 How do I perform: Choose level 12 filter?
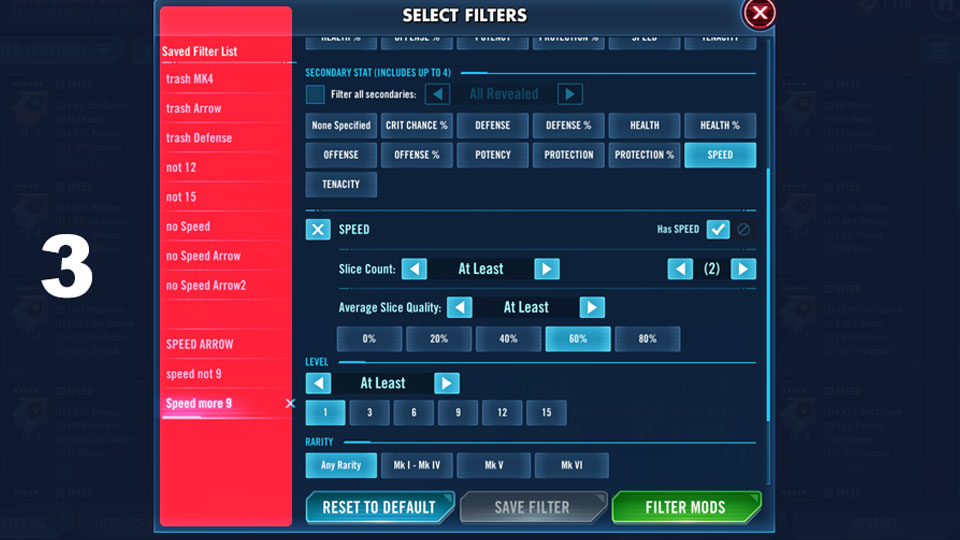pos(502,413)
